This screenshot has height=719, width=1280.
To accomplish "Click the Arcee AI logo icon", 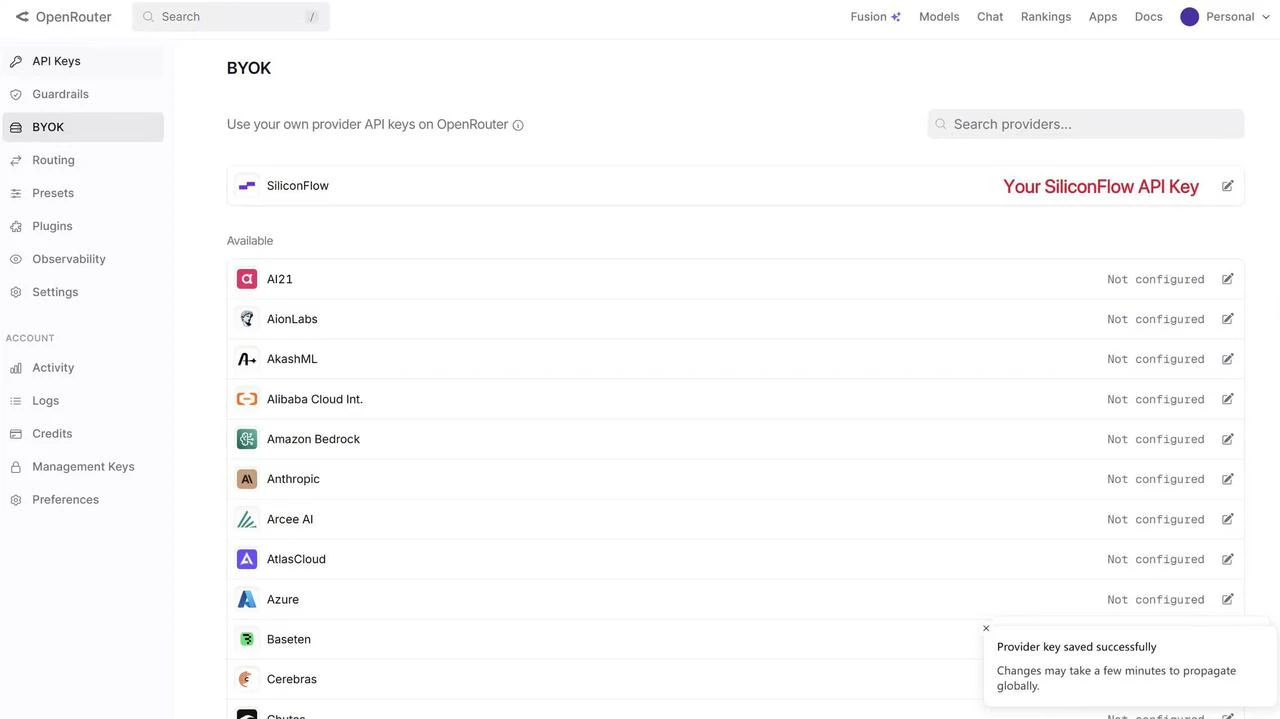I will [247, 519].
